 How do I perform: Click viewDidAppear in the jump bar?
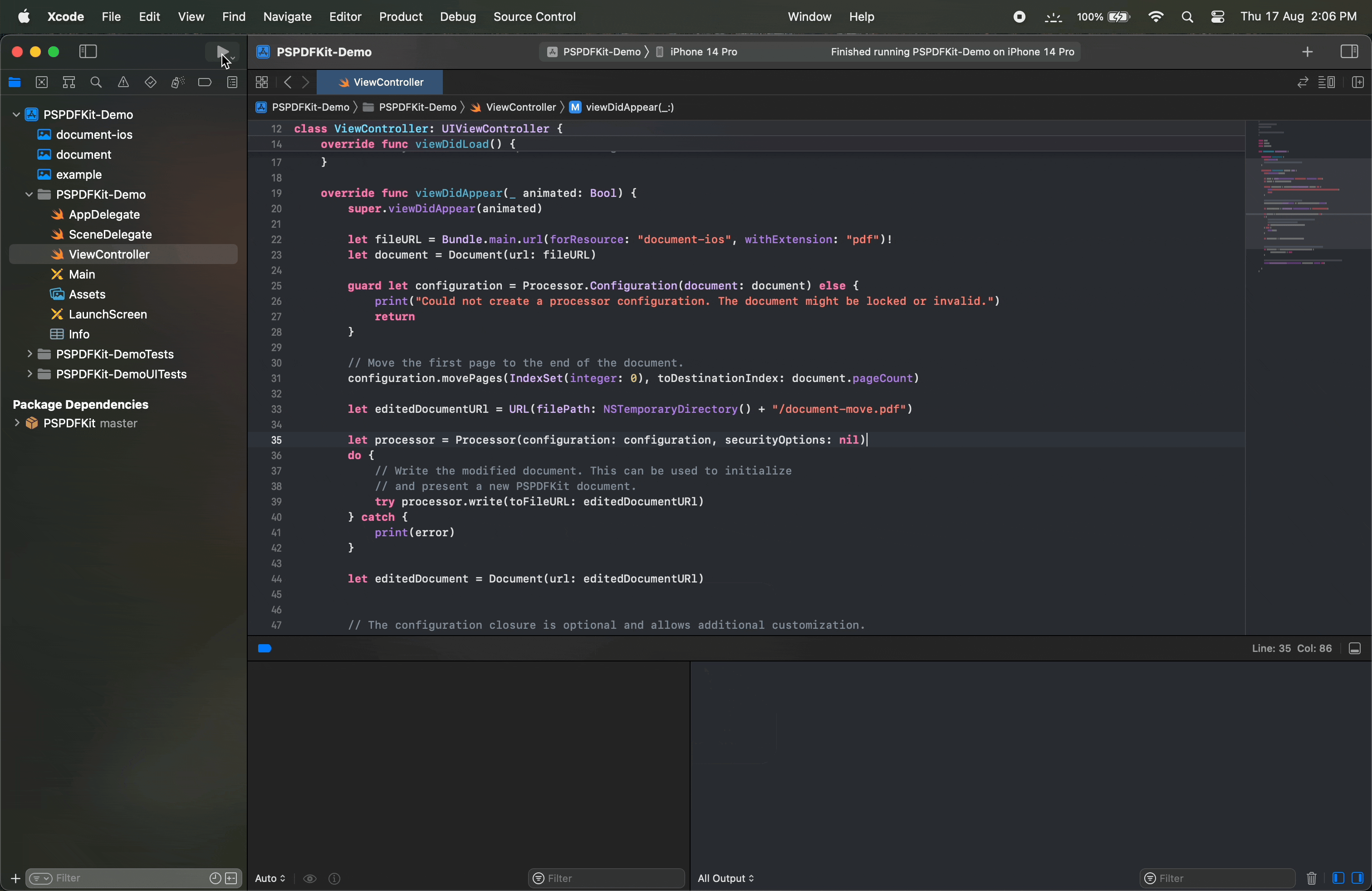pyautogui.click(x=630, y=108)
